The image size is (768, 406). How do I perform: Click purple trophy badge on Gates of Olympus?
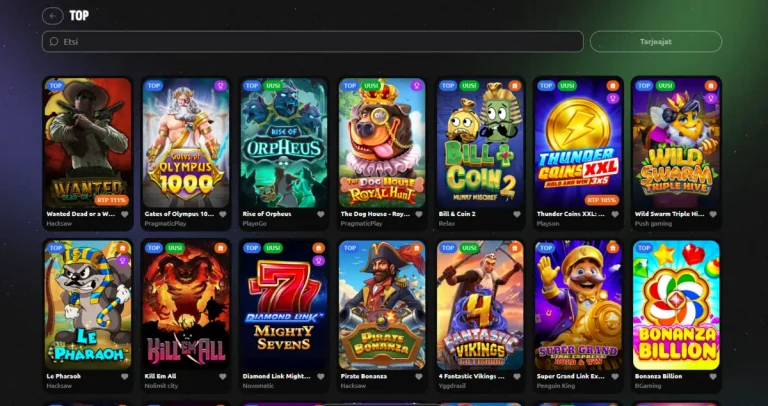[220, 86]
